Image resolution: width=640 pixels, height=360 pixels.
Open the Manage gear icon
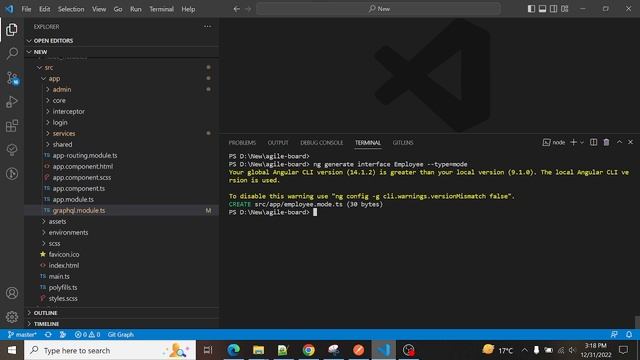pos(12,317)
